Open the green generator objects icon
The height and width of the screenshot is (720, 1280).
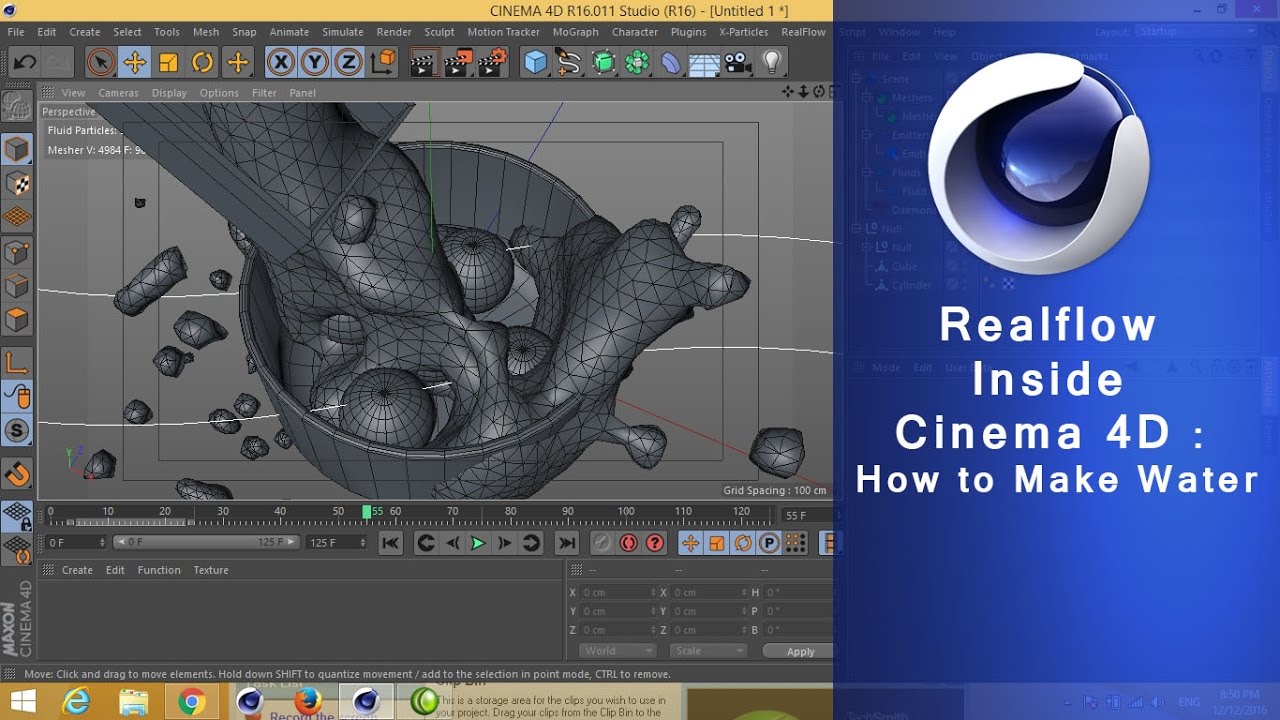tap(604, 63)
